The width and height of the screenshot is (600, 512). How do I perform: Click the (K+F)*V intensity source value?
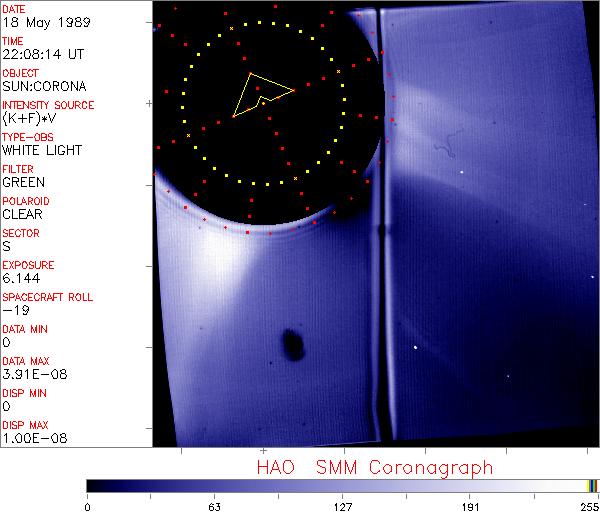point(30,118)
